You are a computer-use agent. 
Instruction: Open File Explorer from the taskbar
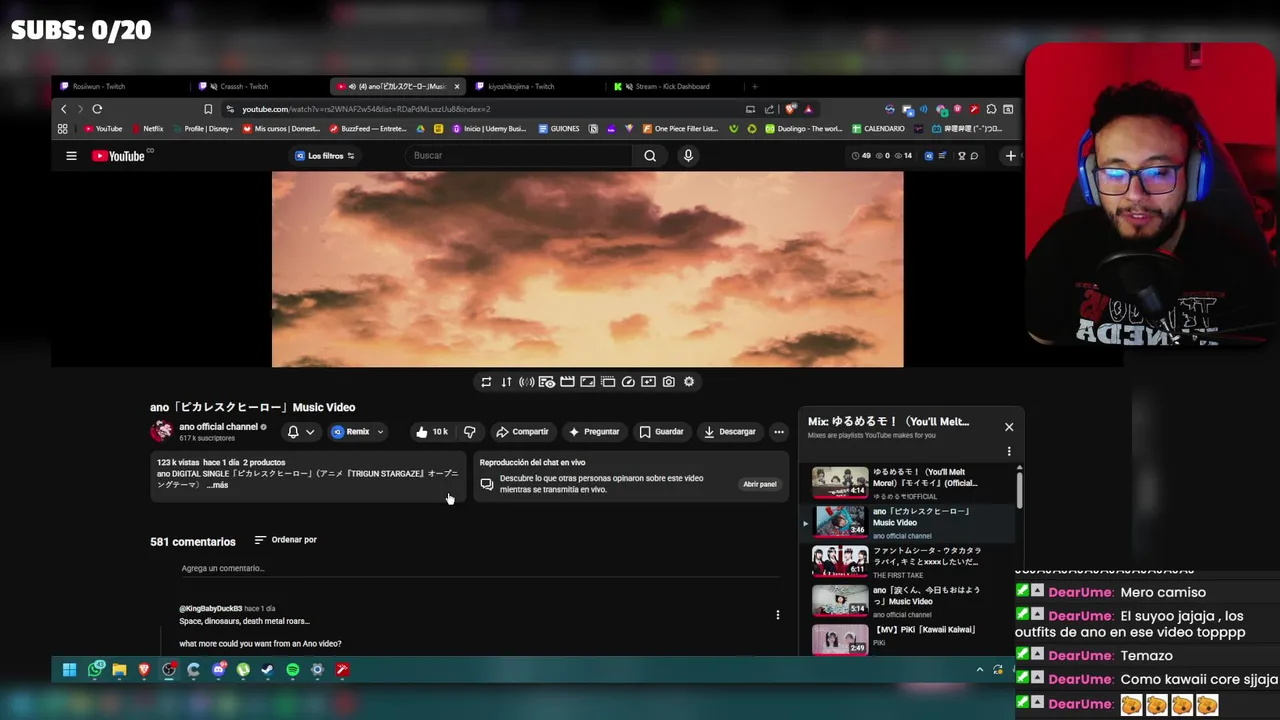119,670
